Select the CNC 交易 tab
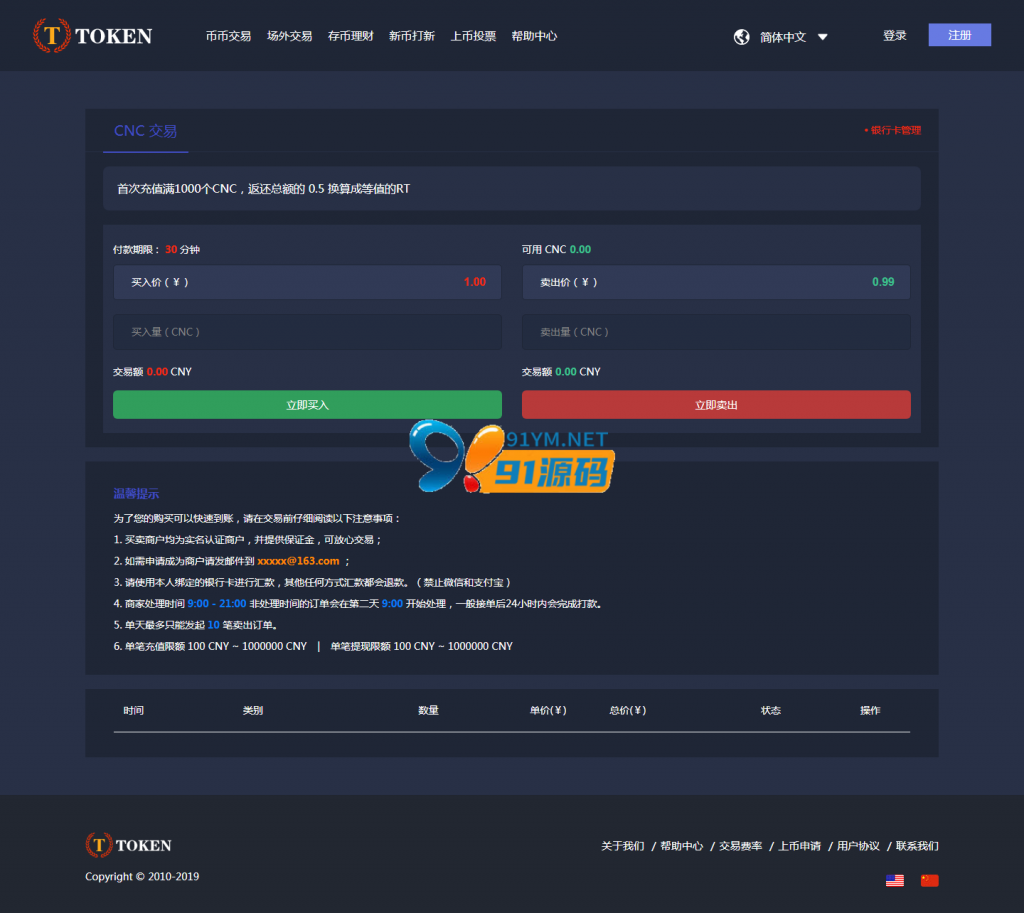 (146, 131)
